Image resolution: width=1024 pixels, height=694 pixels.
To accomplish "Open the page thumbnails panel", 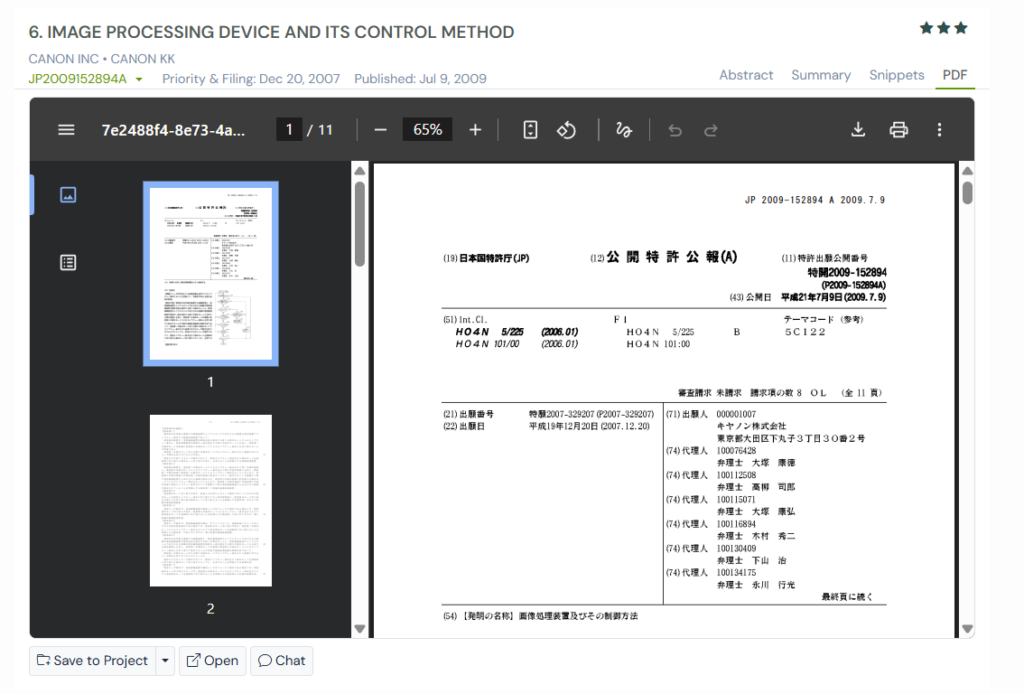I will (x=67, y=195).
